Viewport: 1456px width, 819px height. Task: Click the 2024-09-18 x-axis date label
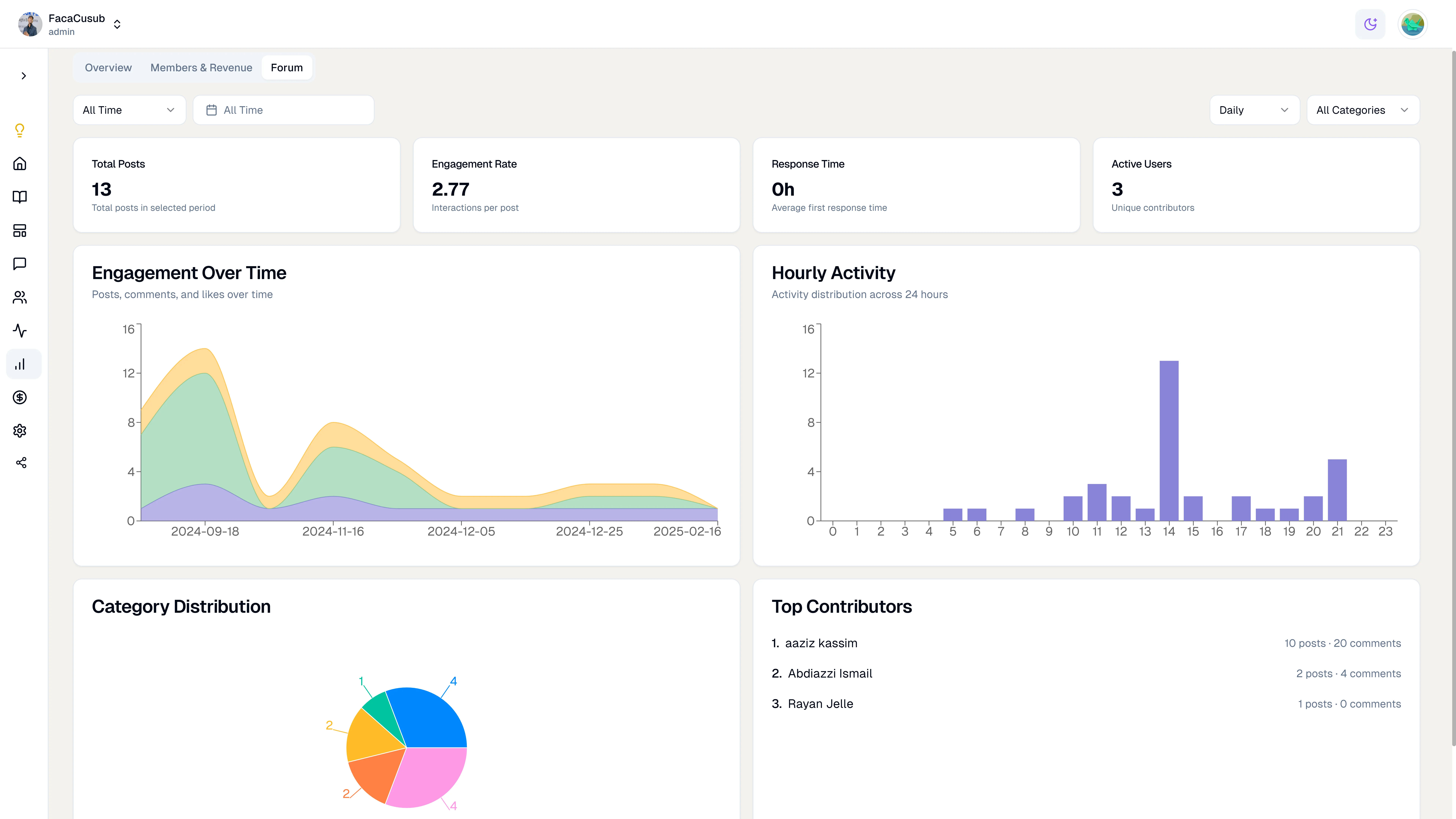coord(205,532)
